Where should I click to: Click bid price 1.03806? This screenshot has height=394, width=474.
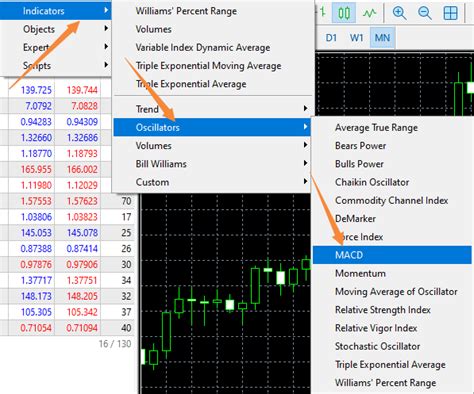coord(36,217)
